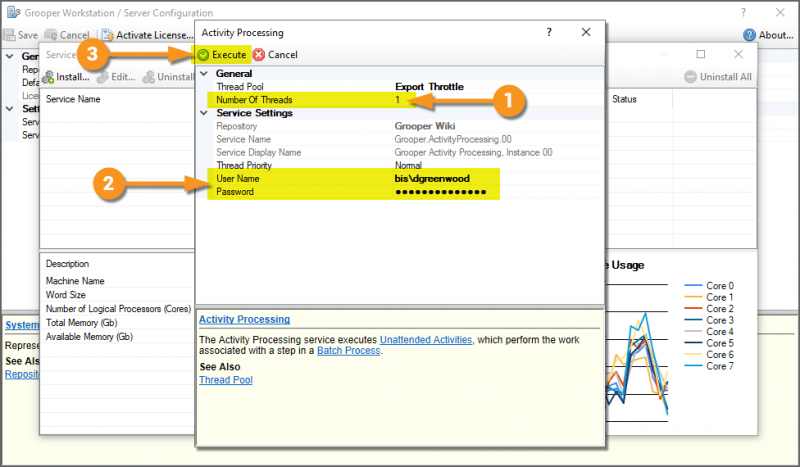Image resolution: width=800 pixels, height=467 pixels.
Task: Close the Services window
Action: [738, 54]
